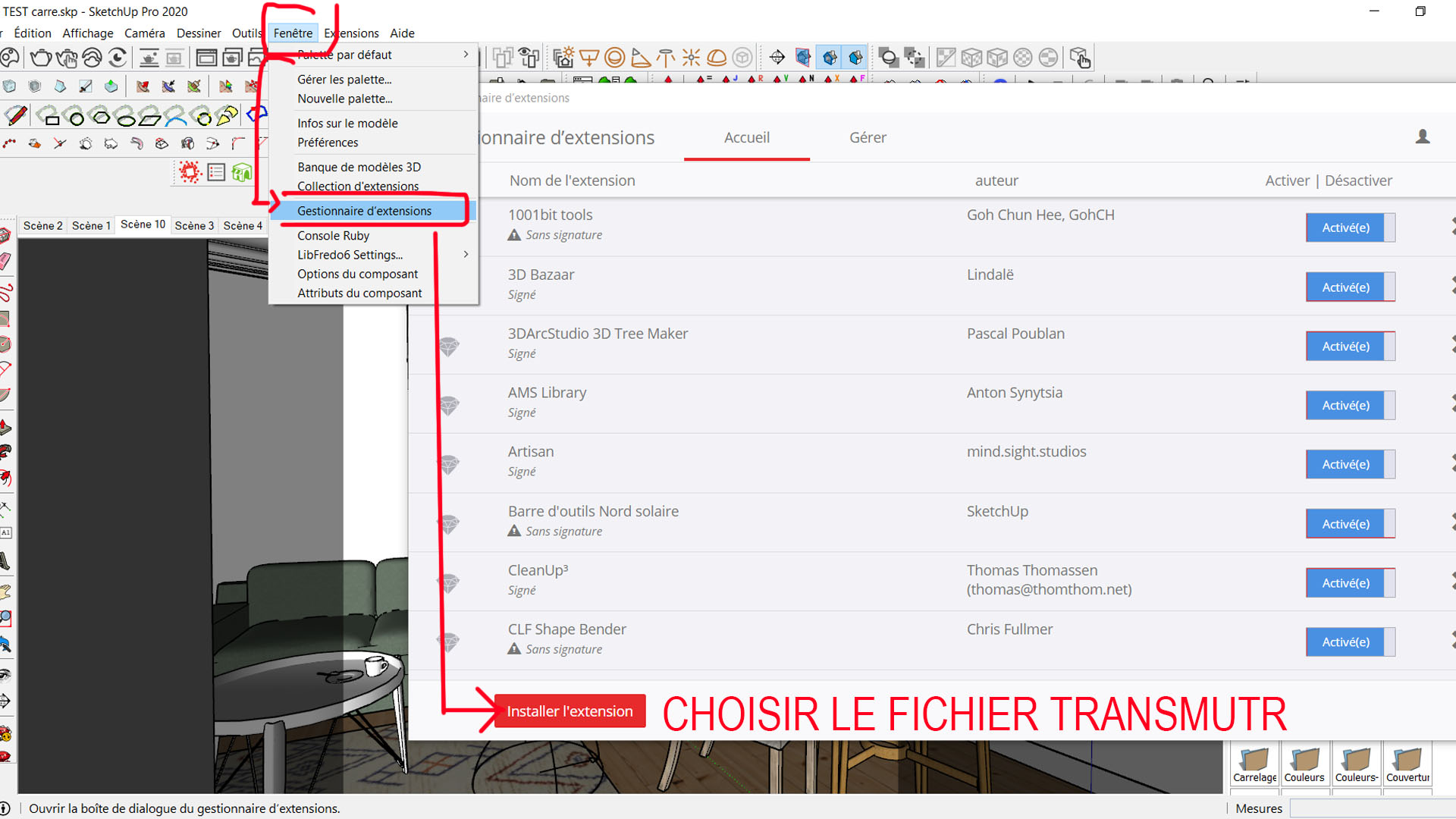Open the 3D Warehouse with the green icon

241,173
